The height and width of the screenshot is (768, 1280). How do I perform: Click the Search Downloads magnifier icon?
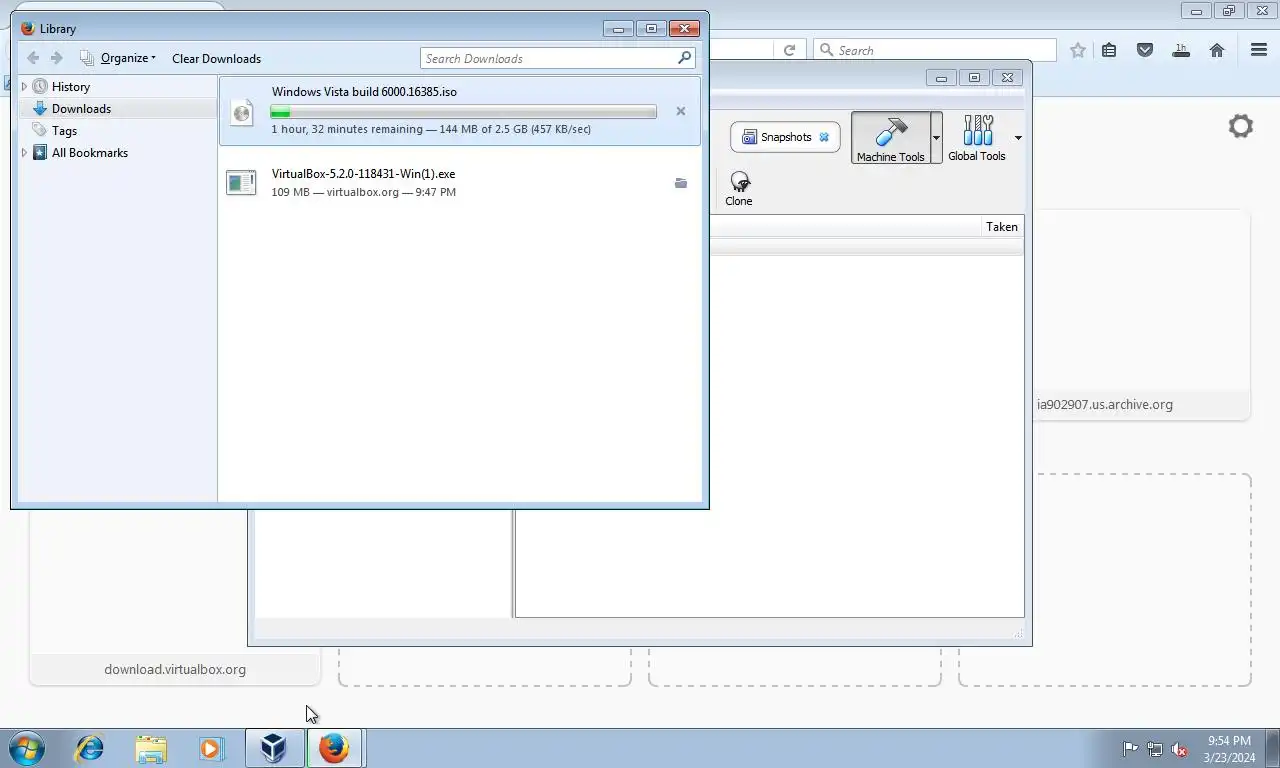(685, 58)
